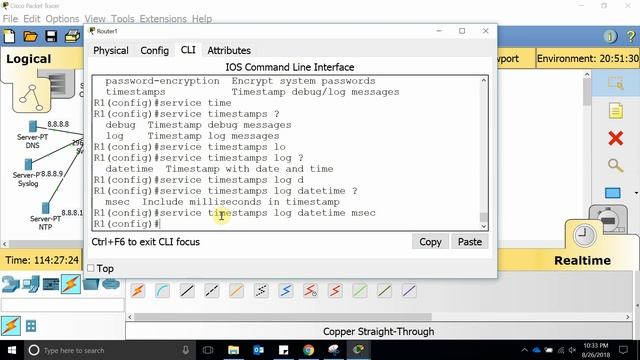This screenshot has width=640, height=360.
Task: Click the Copy button in CLI window
Action: coord(430,242)
